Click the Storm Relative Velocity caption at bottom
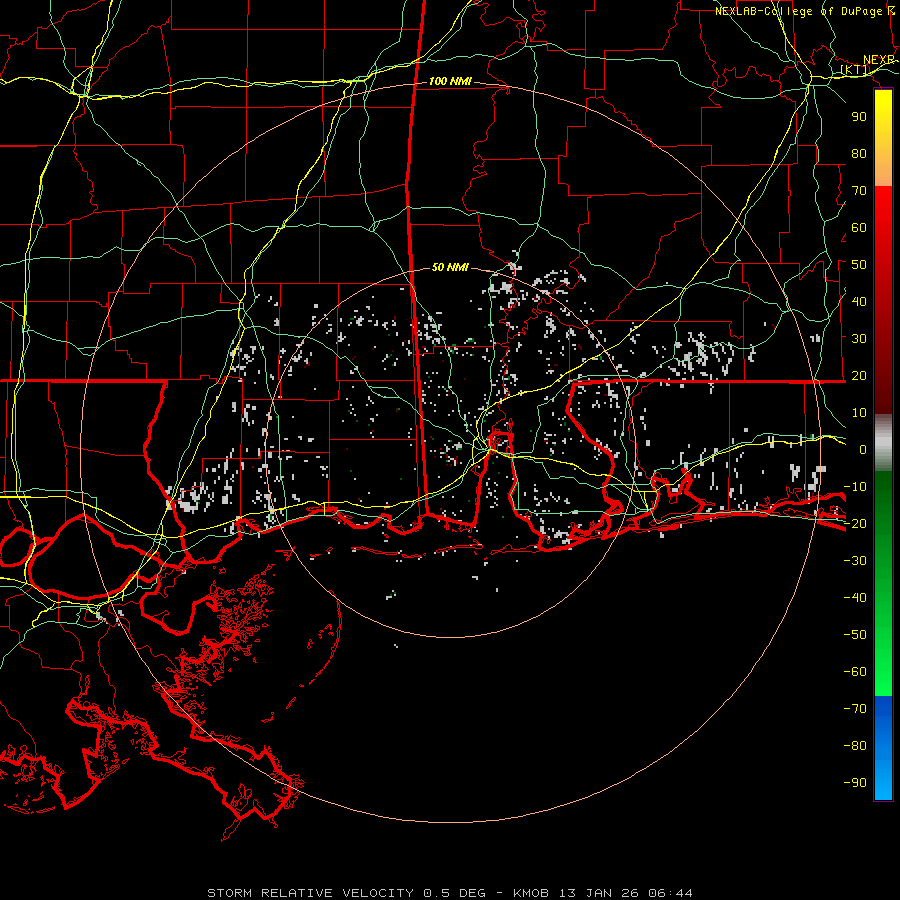Screen dimensions: 900x900 [449, 893]
